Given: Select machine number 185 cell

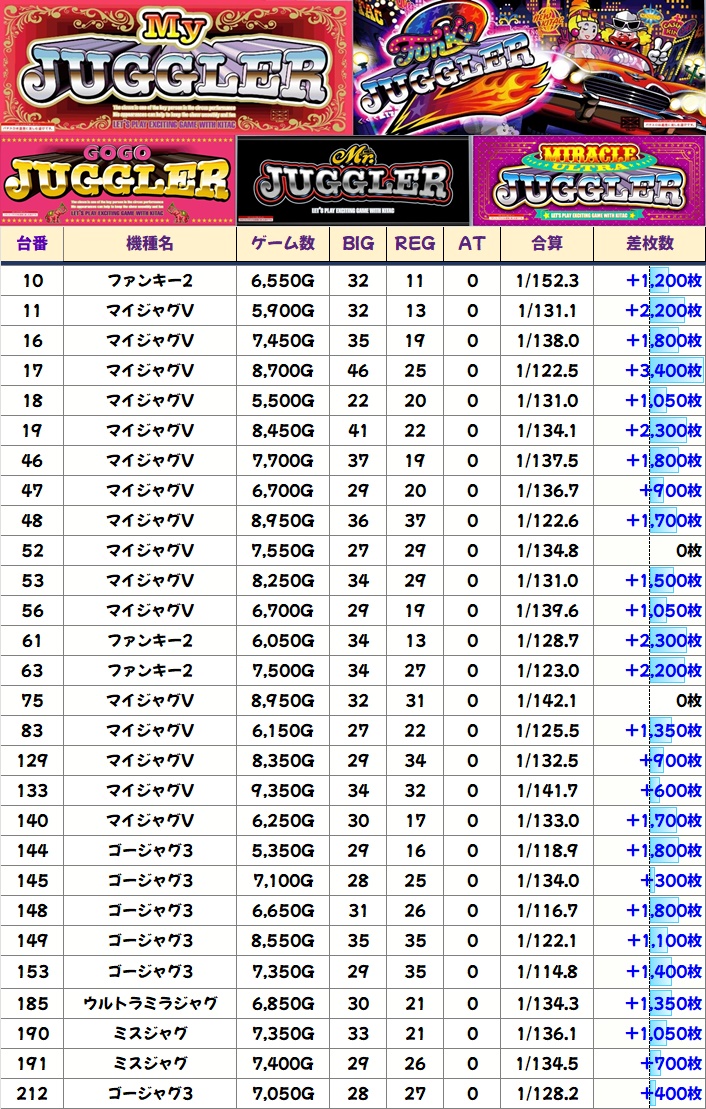Looking at the screenshot, I should click(32, 1003).
